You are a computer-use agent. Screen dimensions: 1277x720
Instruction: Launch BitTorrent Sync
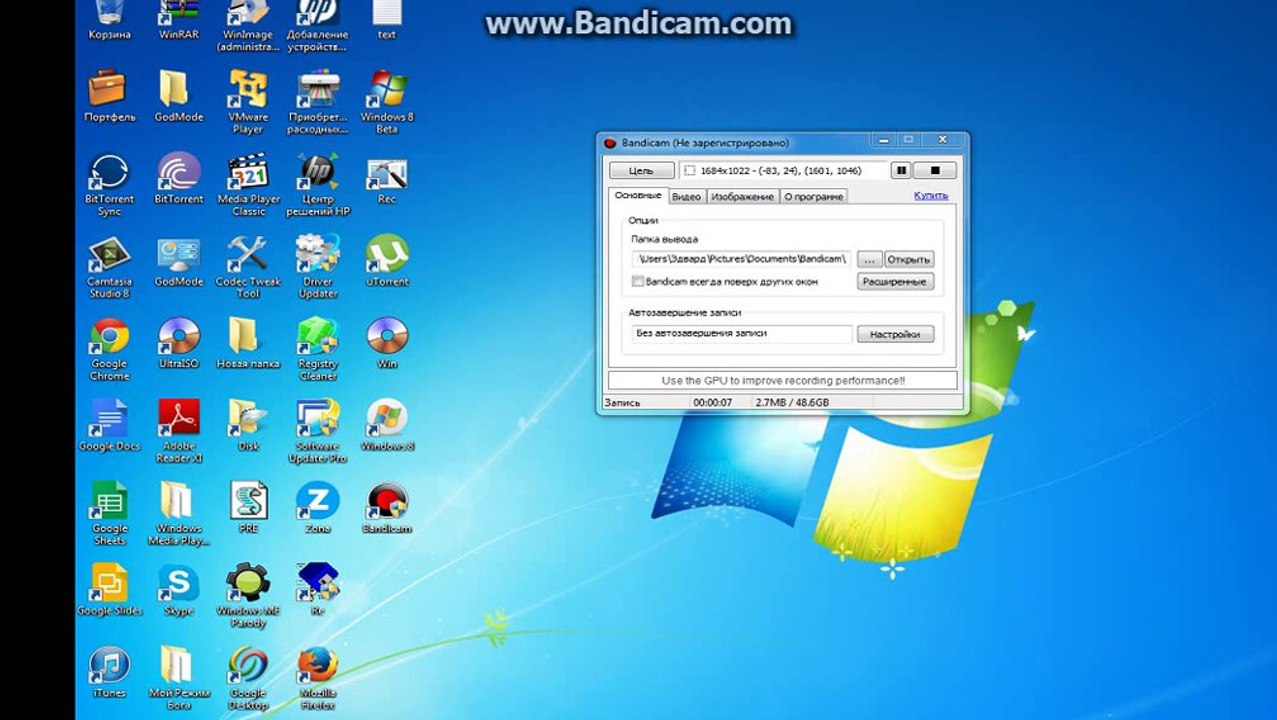point(109,185)
